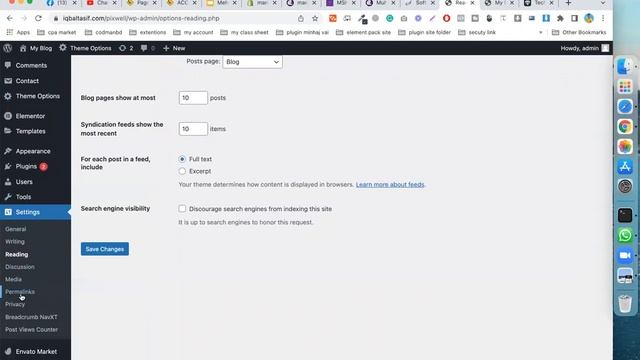Check Discourage search engines from indexing

(182, 209)
